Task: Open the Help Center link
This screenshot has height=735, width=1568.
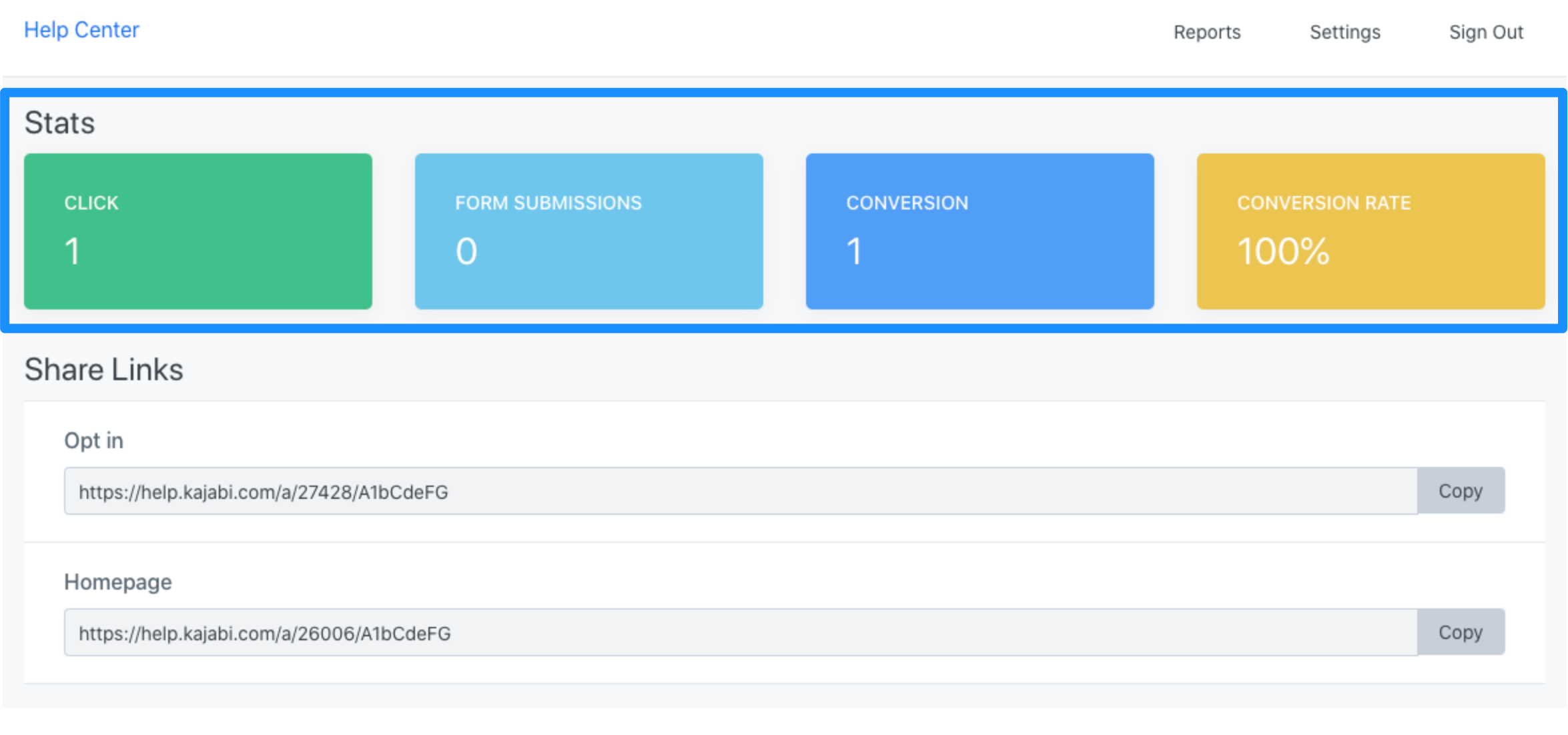Action: [81, 30]
